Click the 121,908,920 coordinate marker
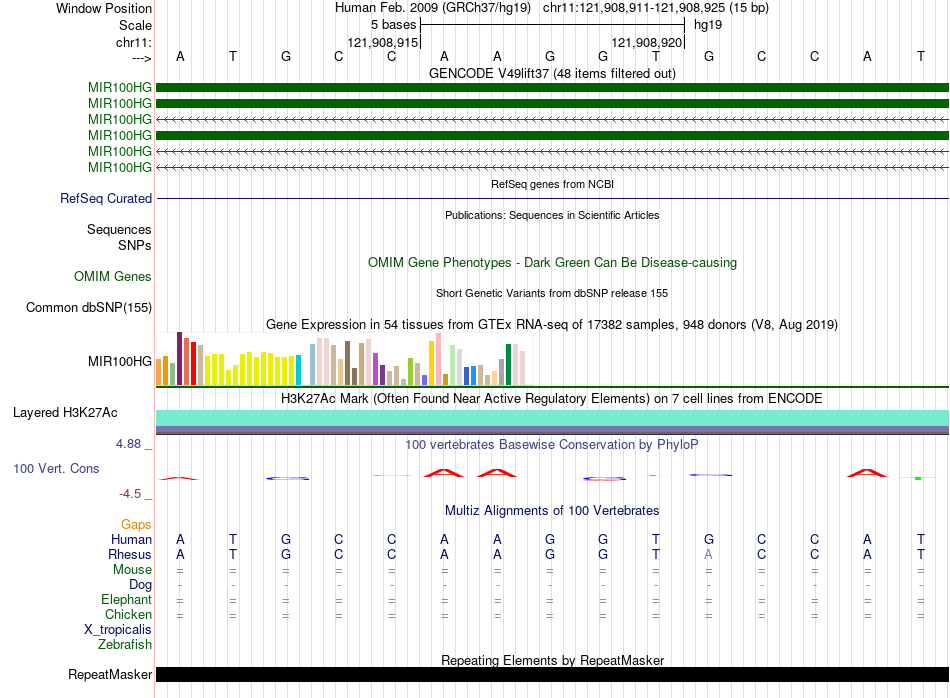This screenshot has height=698, width=950. pyautogui.click(x=647, y=42)
